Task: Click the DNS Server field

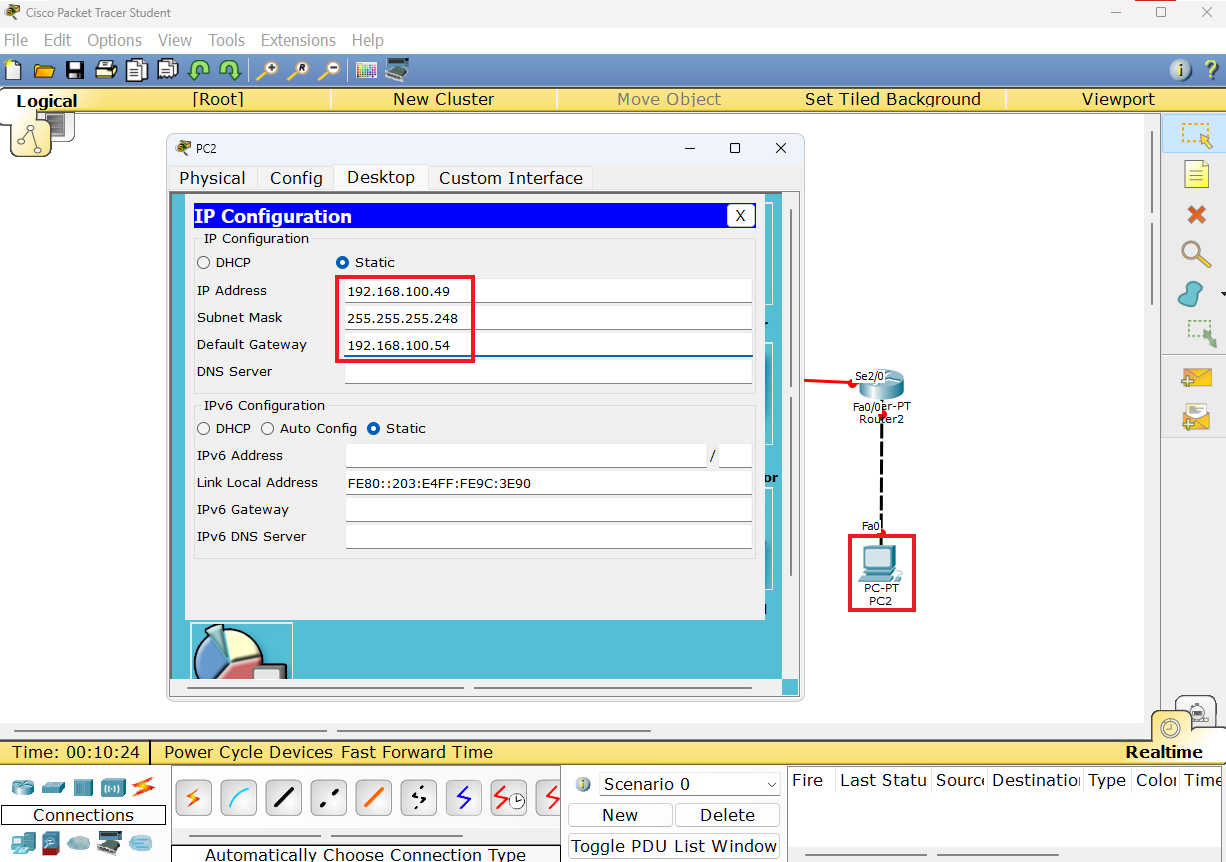Action: pyautogui.click(x=548, y=372)
